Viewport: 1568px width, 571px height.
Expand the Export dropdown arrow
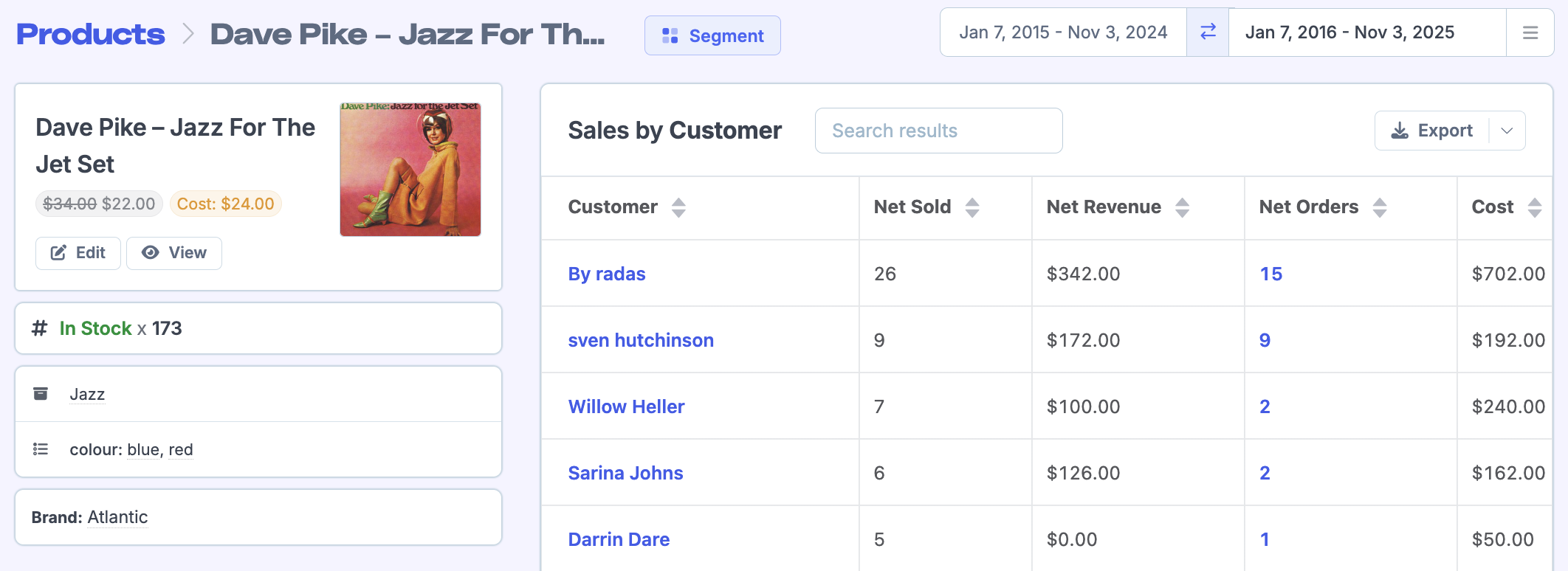coord(1507,131)
